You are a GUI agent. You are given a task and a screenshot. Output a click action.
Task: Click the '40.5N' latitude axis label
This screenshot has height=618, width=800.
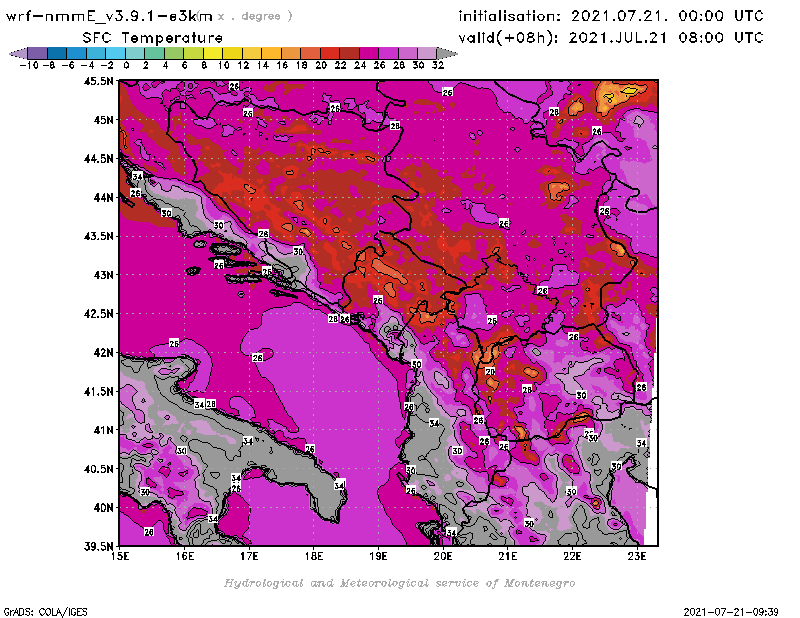coord(98,469)
